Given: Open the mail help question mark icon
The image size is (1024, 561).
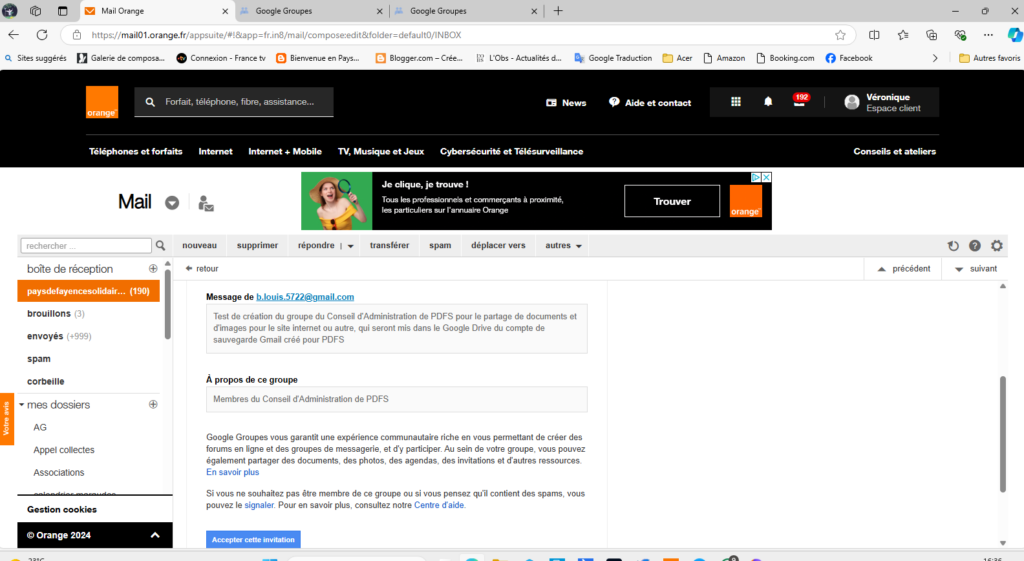Looking at the screenshot, I should click(x=974, y=245).
